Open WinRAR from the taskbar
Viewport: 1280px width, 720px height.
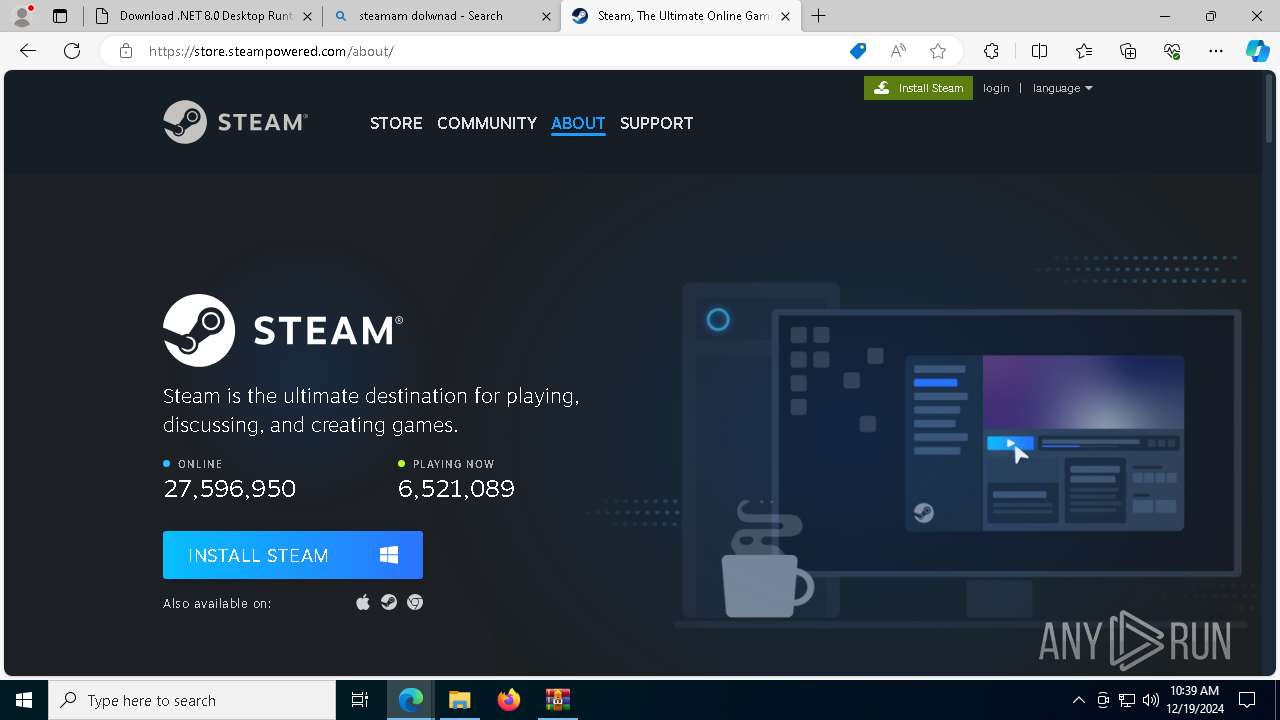557,700
